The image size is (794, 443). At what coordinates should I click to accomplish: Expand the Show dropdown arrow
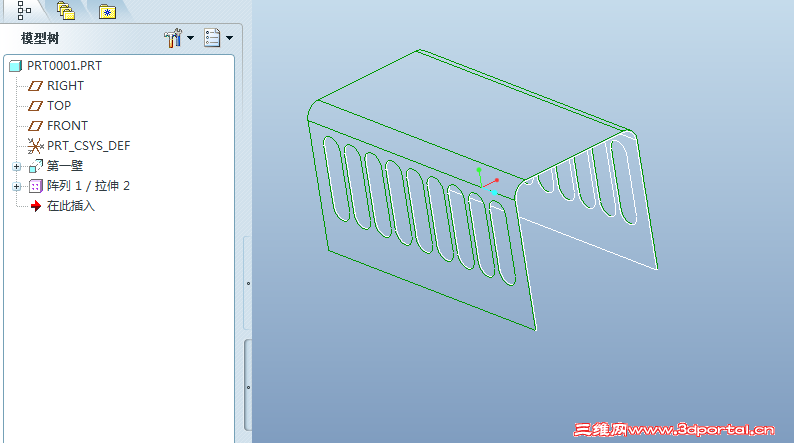tap(229, 38)
